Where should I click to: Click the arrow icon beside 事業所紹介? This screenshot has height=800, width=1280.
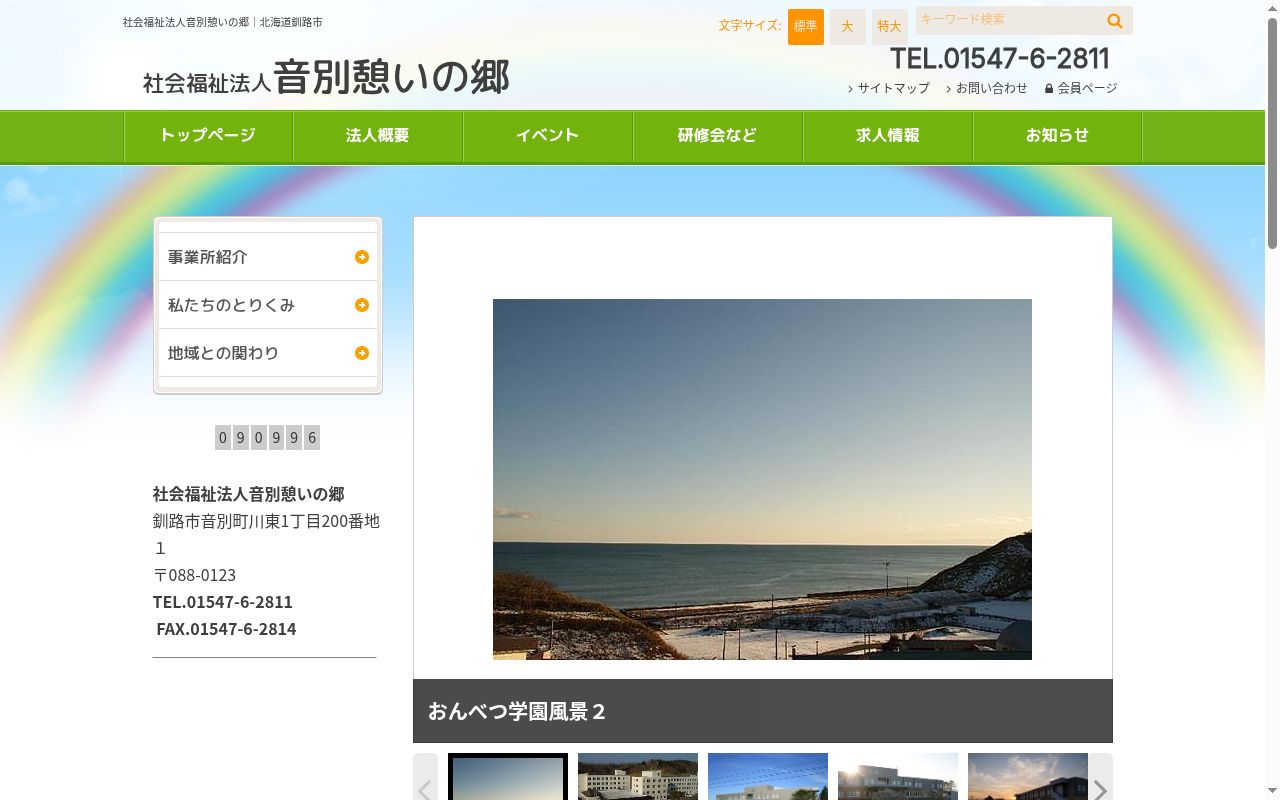pos(362,257)
